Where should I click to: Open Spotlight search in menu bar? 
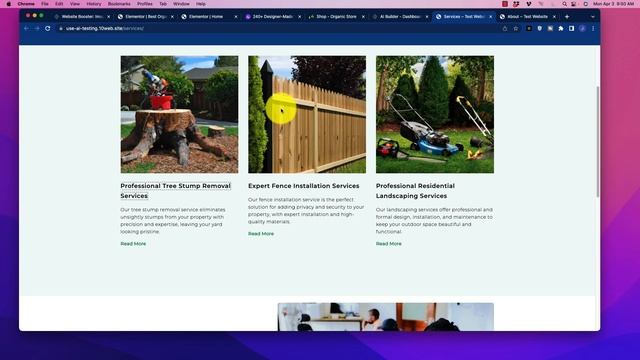pos(564,4)
